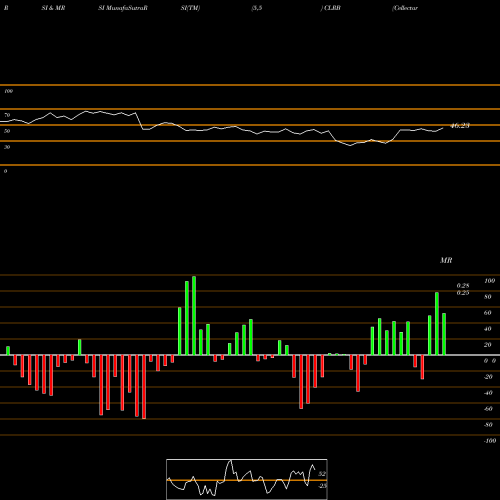500x500 pixels.
Task: Click the -100 label on MR axis
Action: coord(490,441)
